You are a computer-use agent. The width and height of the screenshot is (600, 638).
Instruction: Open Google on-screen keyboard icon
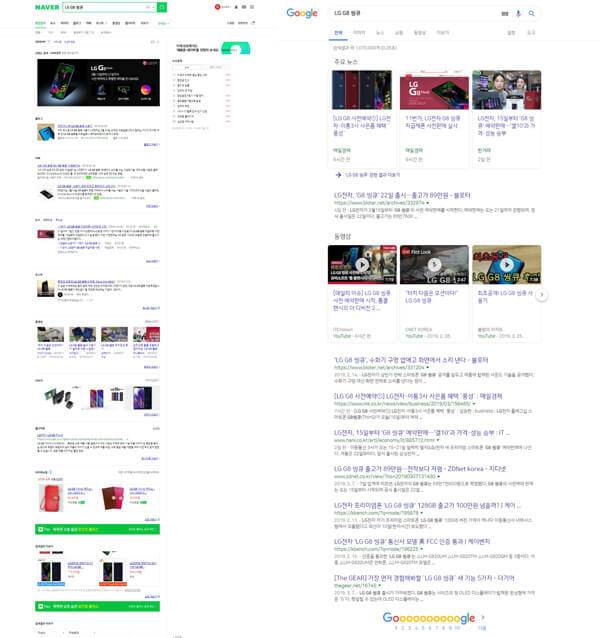pos(505,13)
